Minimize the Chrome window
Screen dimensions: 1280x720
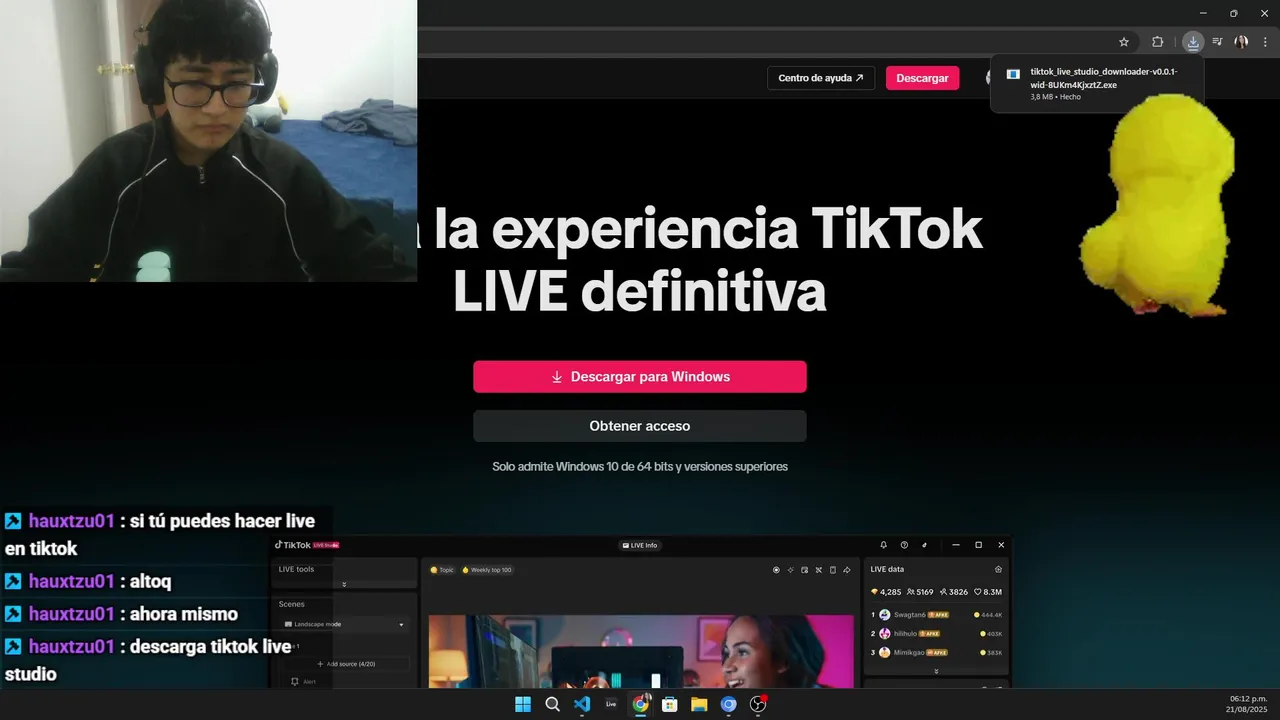pyautogui.click(x=1204, y=13)
